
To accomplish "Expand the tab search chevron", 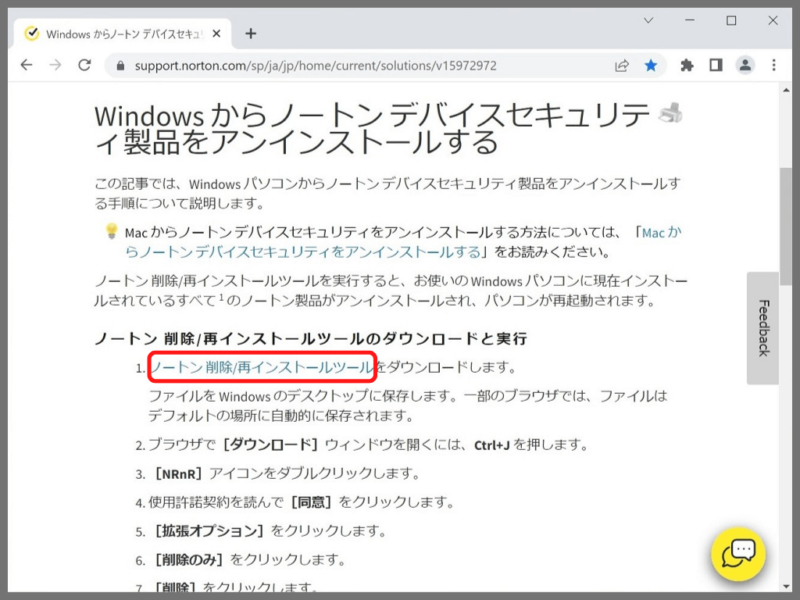I will click(x=648, y=20).
